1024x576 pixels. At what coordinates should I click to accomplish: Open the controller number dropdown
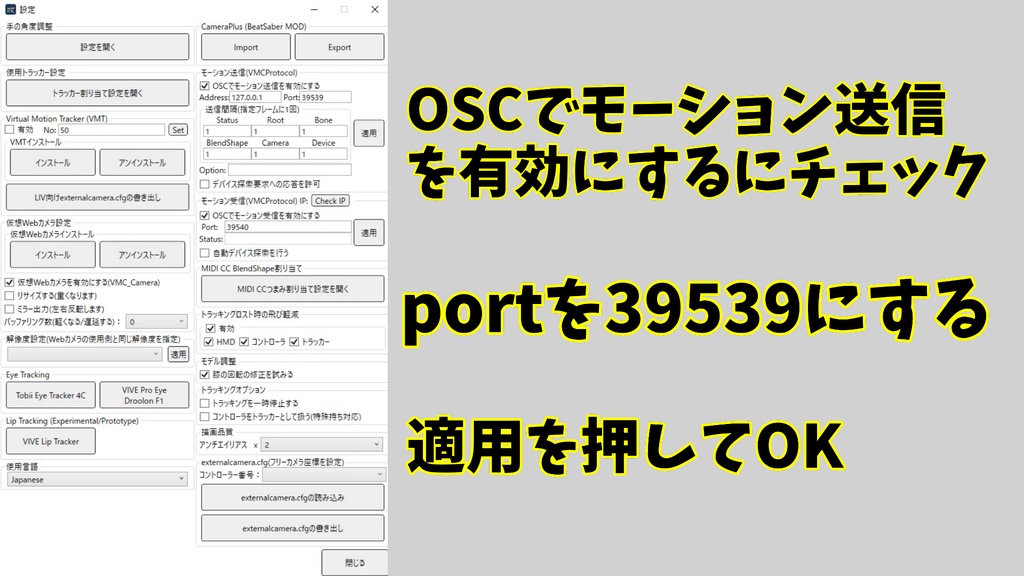[323, 474]
